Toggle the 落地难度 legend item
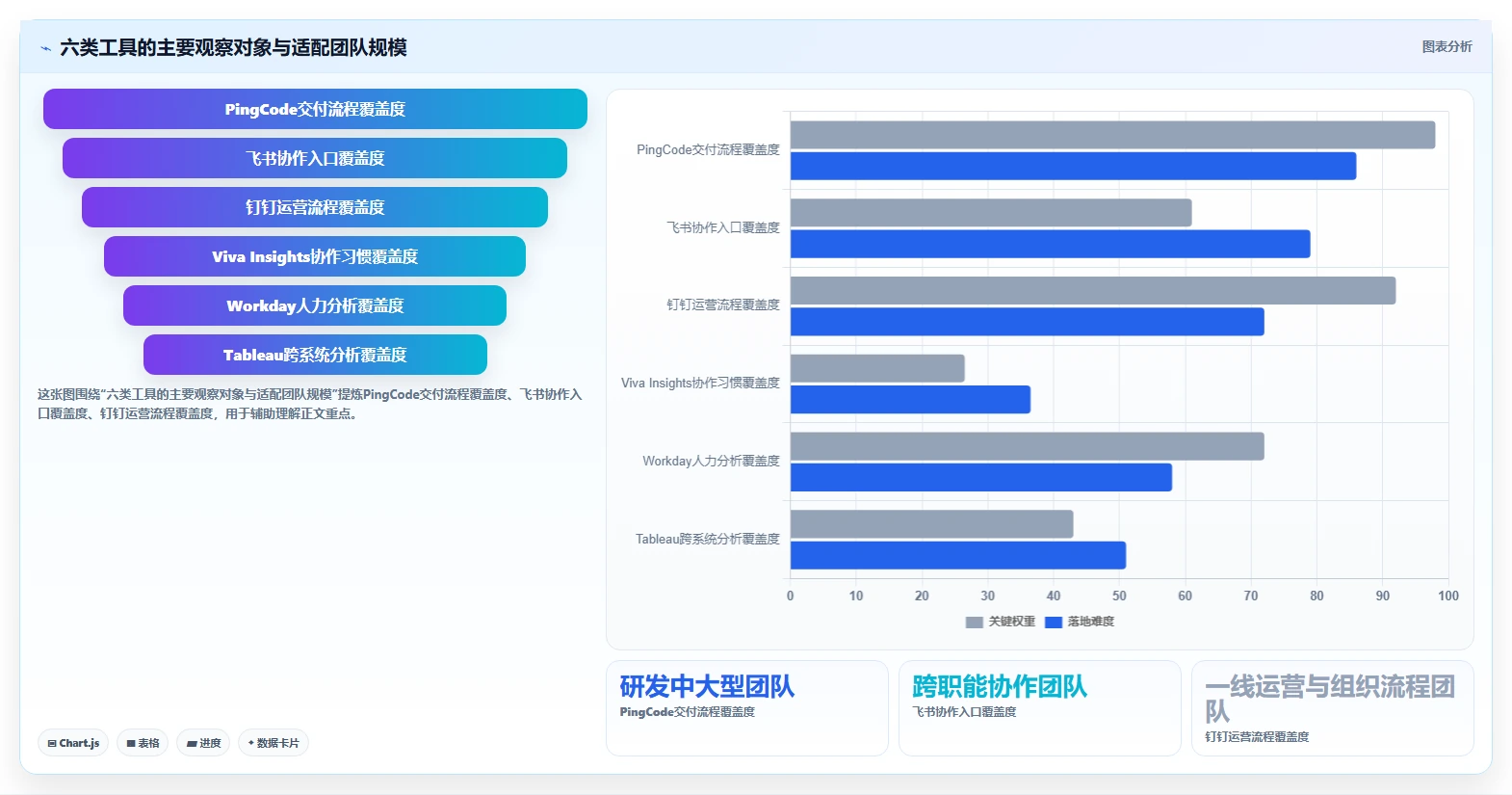 click(1080, 622)
